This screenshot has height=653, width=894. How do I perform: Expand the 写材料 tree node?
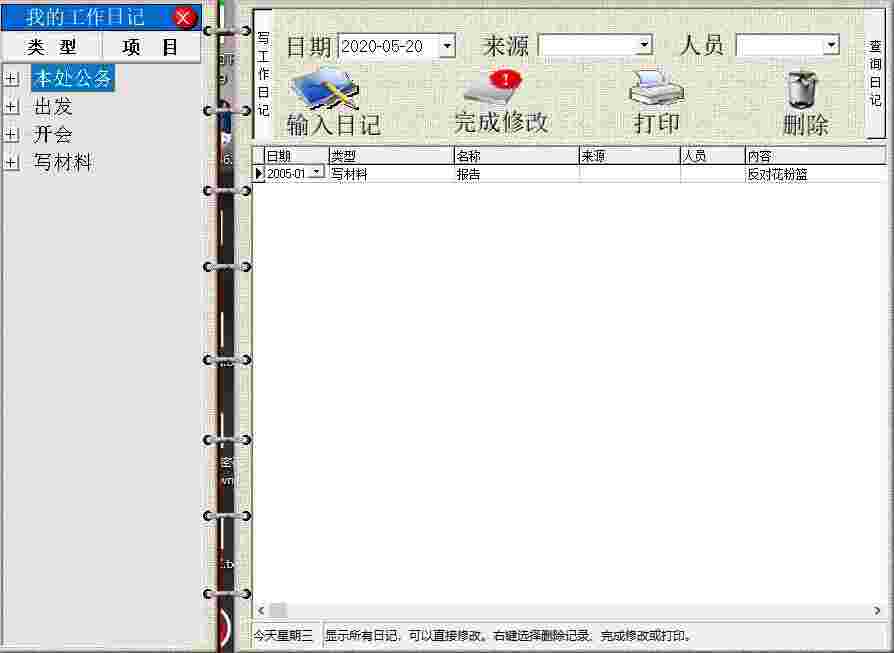[x=11, y=161]
